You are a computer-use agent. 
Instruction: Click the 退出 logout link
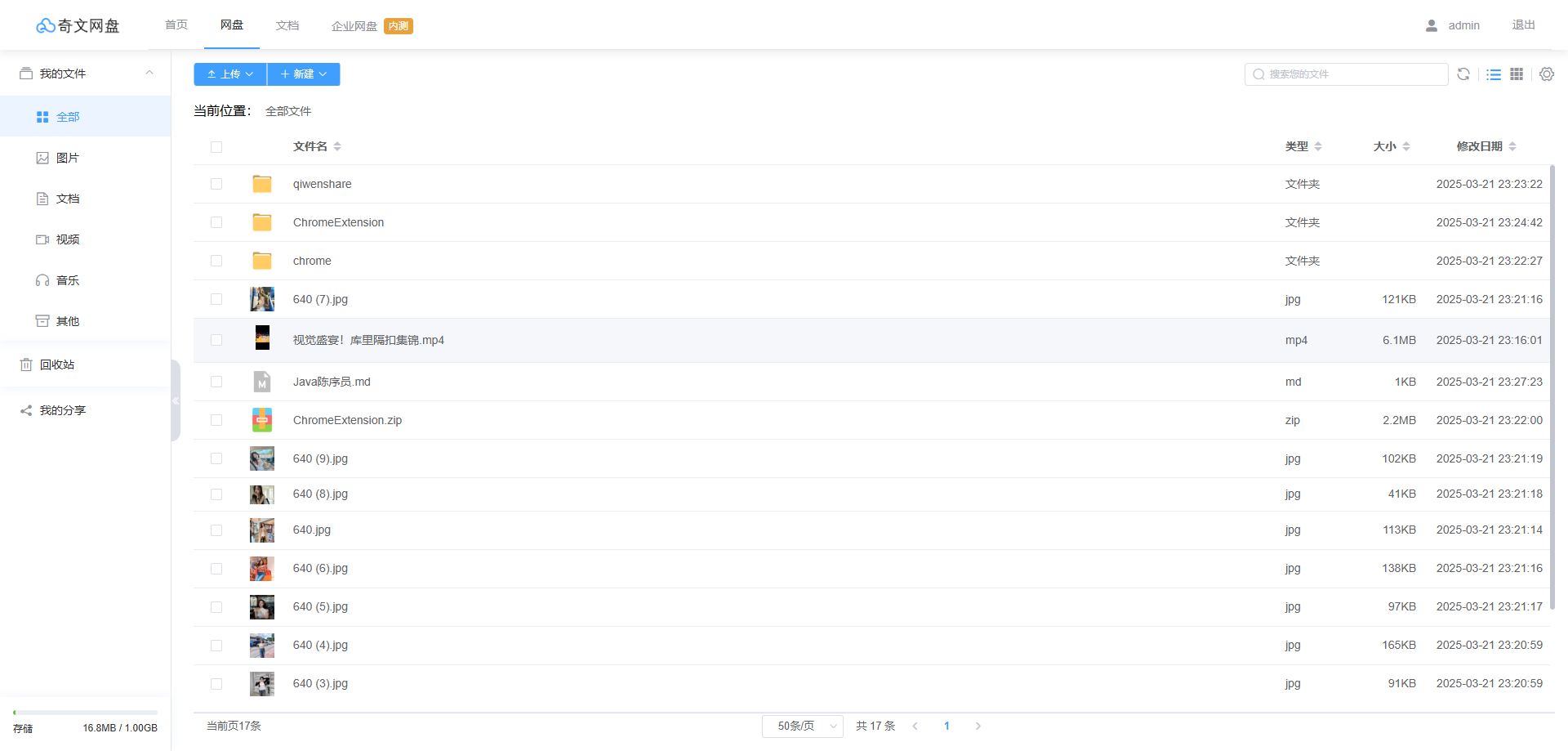click(1523, 25)
